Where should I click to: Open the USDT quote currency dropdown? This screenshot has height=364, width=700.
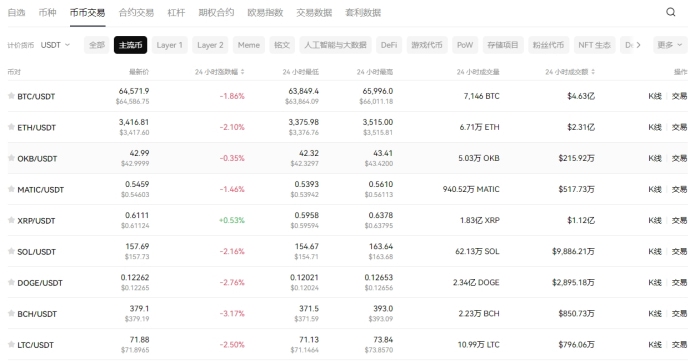click(x=55, y=45)
